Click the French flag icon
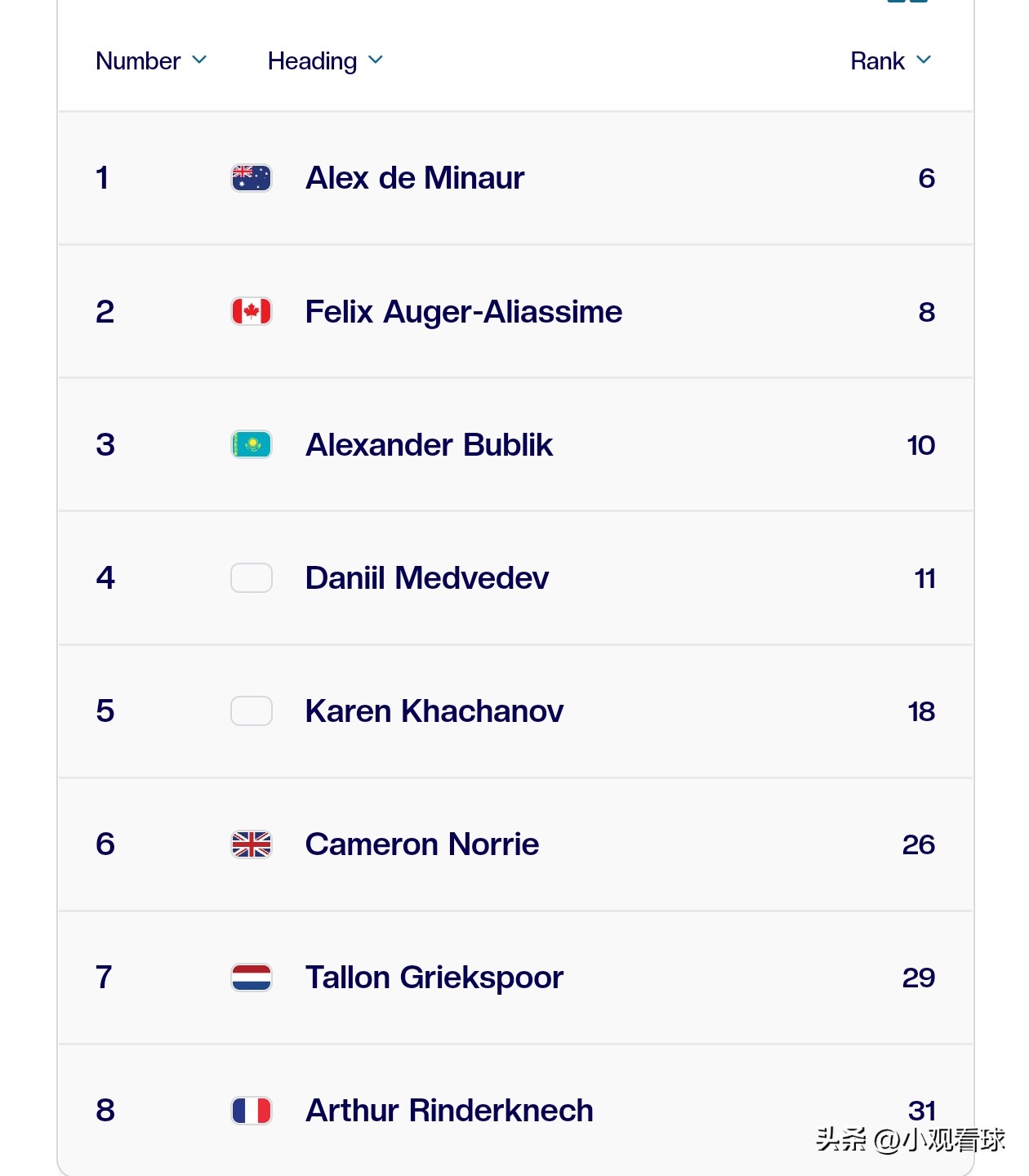1029x1176 pixels. pyautogui.click(x=252, y=1111)
